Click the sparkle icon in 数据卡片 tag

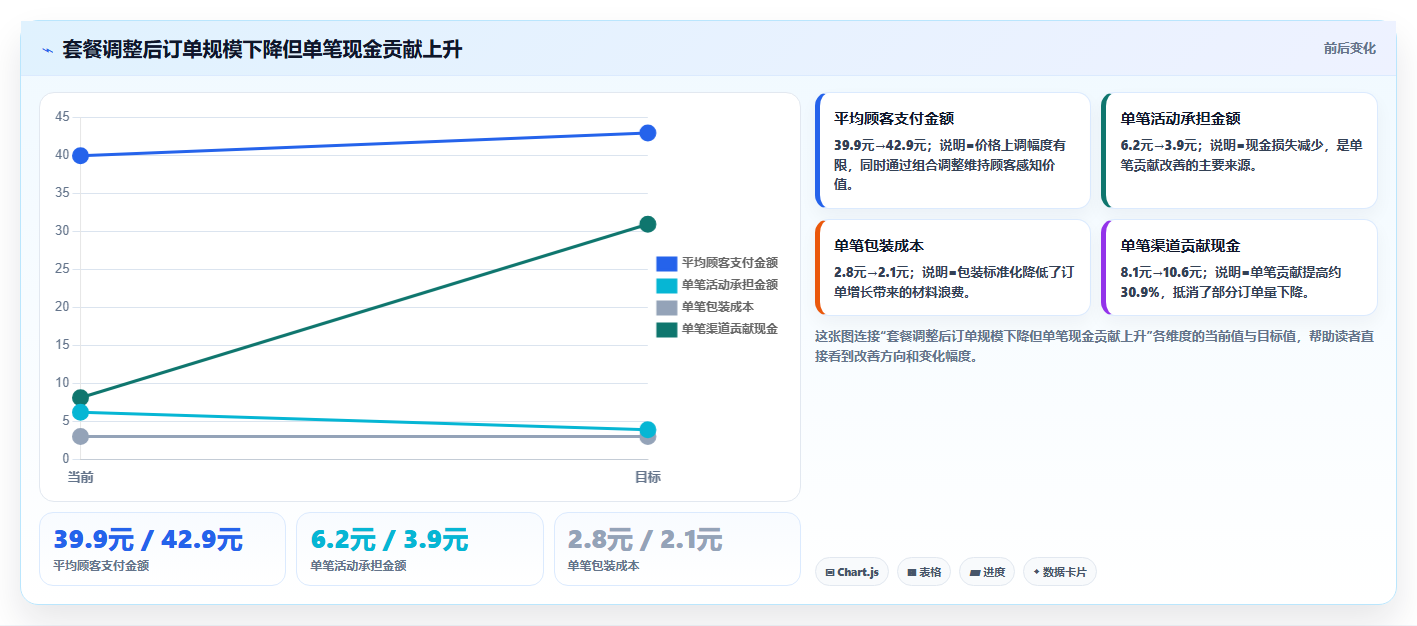pos(1037,572)
